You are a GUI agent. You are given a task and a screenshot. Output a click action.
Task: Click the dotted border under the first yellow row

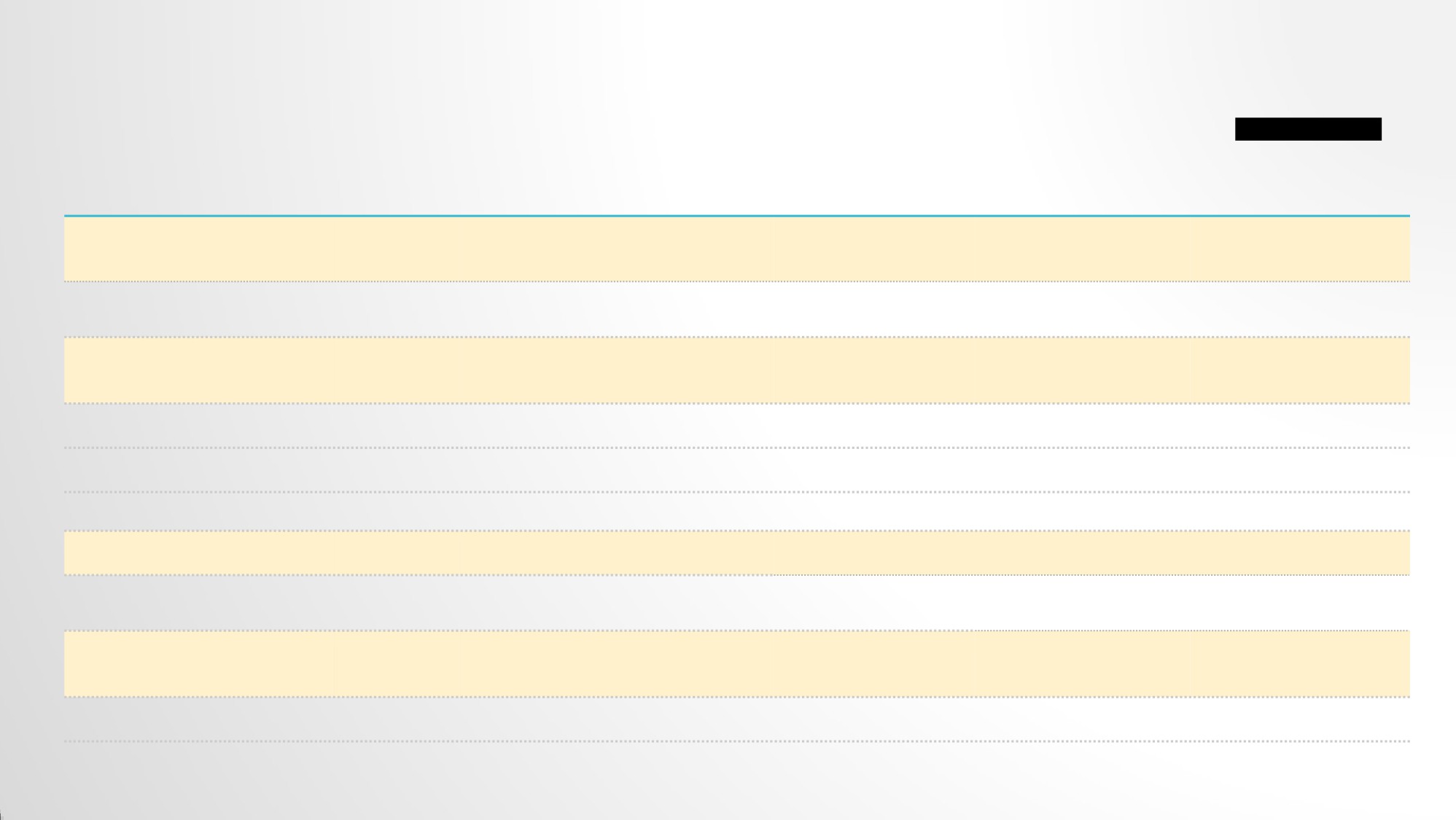tap(736, 281)
